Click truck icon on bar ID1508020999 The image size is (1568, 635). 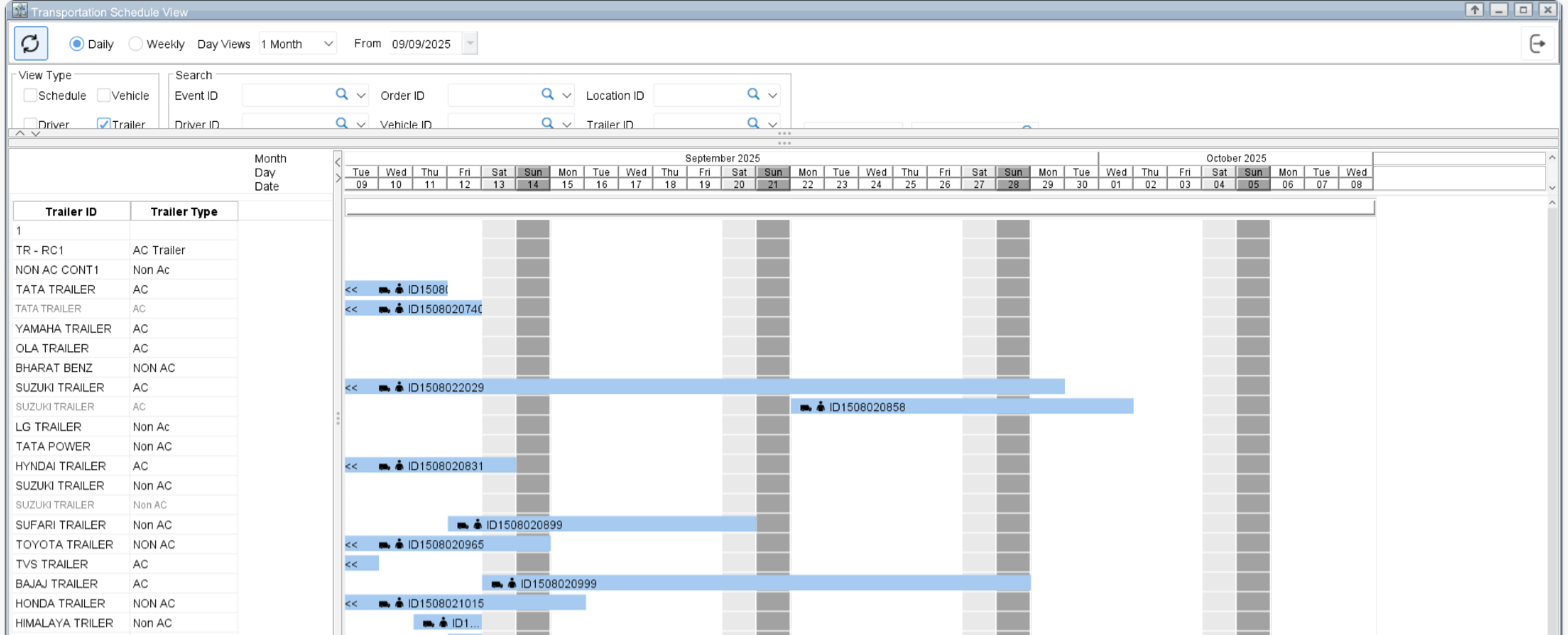click(497, 584)
